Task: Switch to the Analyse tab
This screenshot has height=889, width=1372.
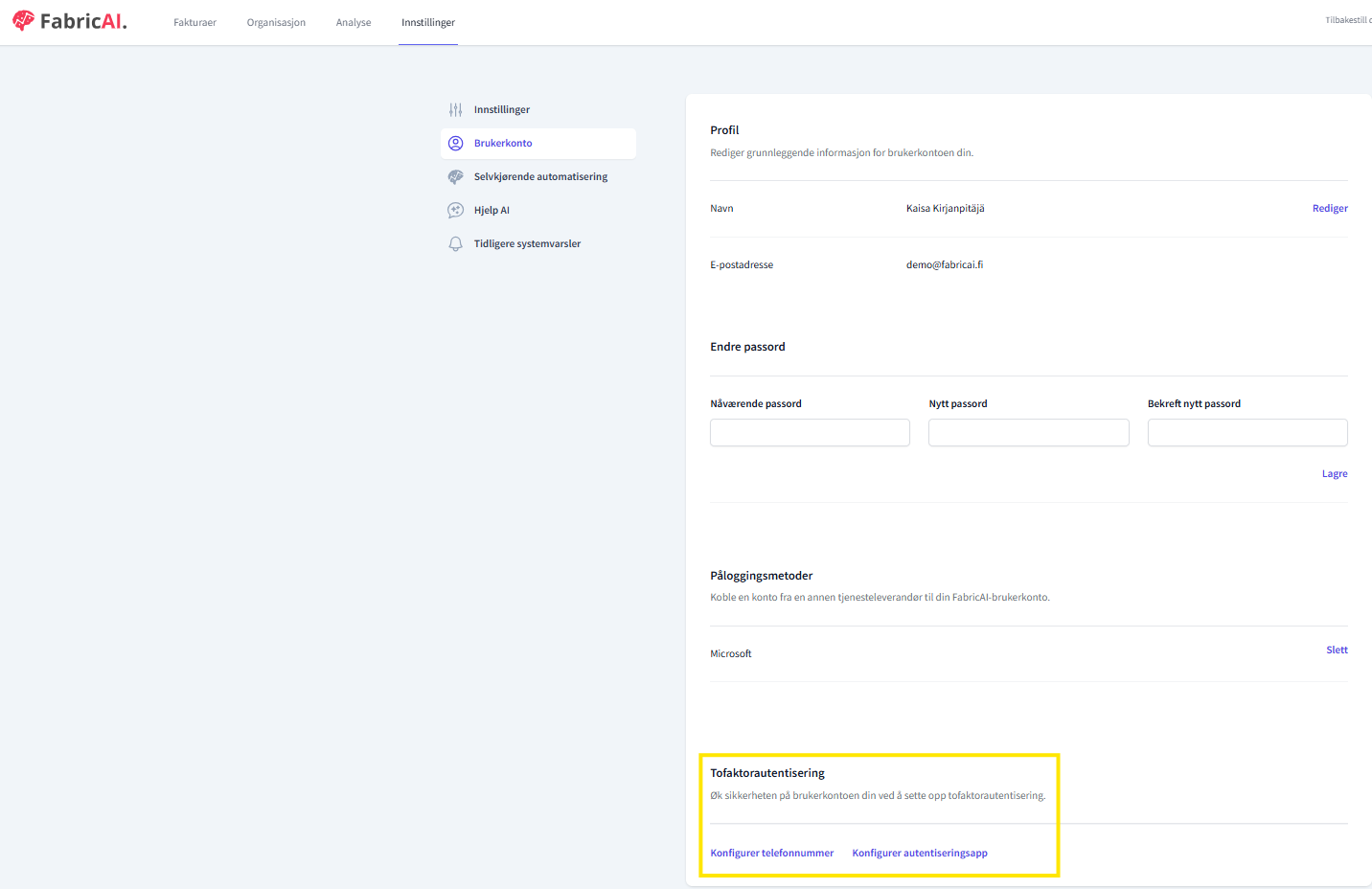Action: click(354, 23)
